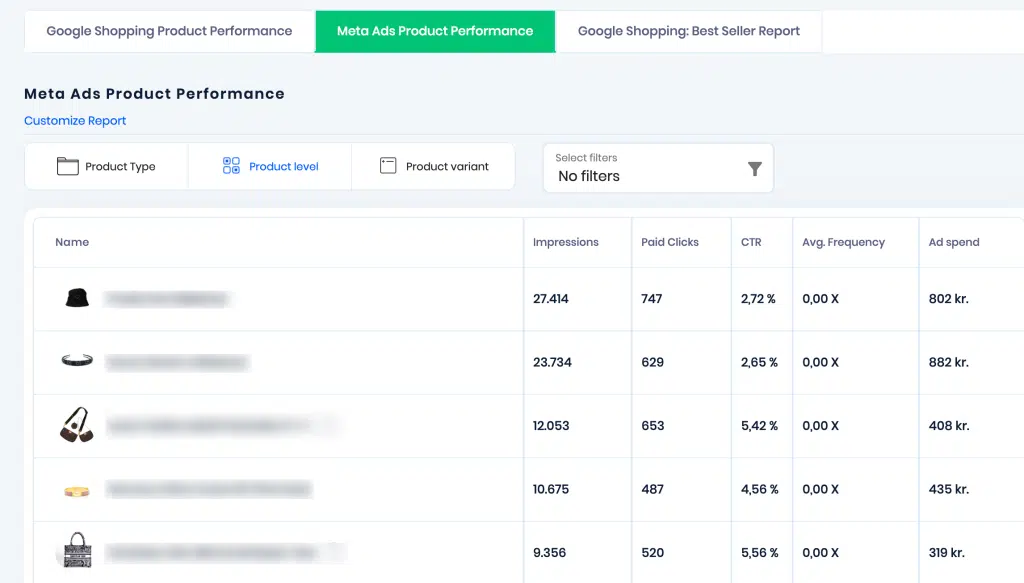The height and width of the screenshot is (583, 1024).
Task: Select CTR value 2,65 %
Action: (x=760, y=362)
